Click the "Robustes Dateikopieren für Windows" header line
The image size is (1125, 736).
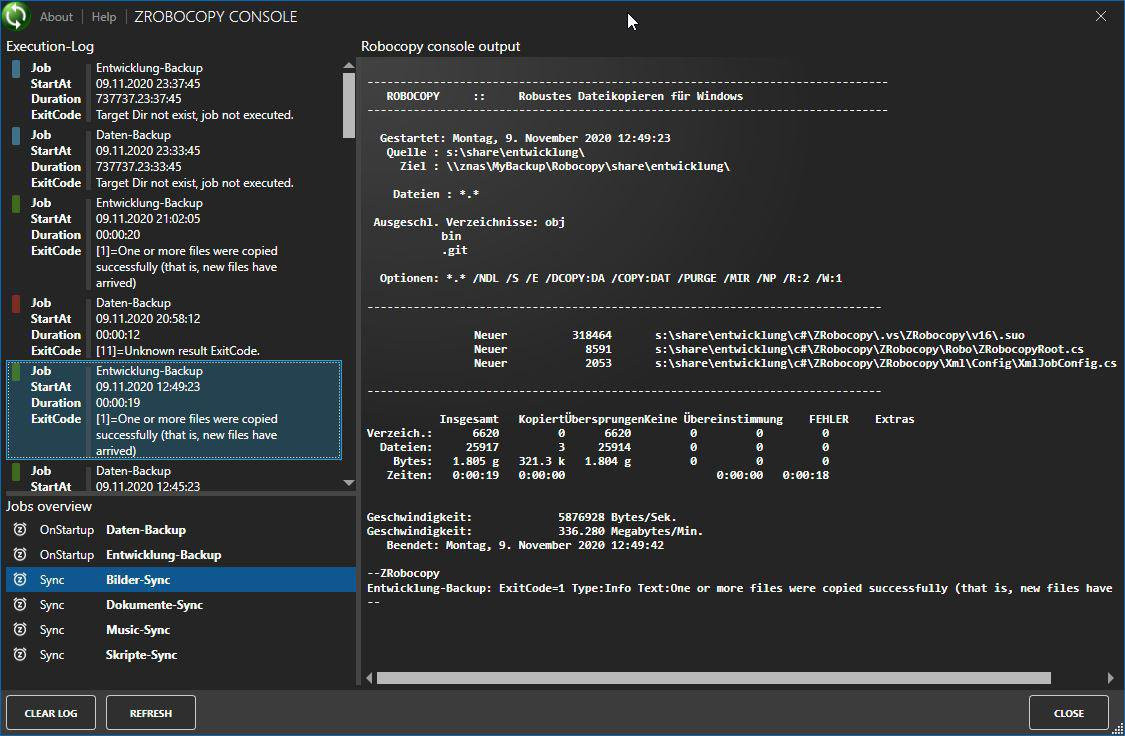[631, 96]
